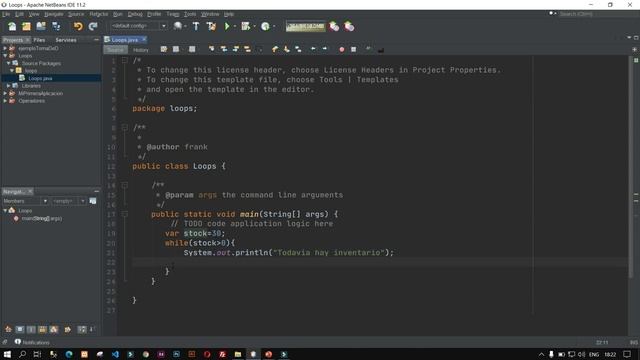Click the Notifications status bar item
The image size is (640, 360).
[x=32, y=342]
